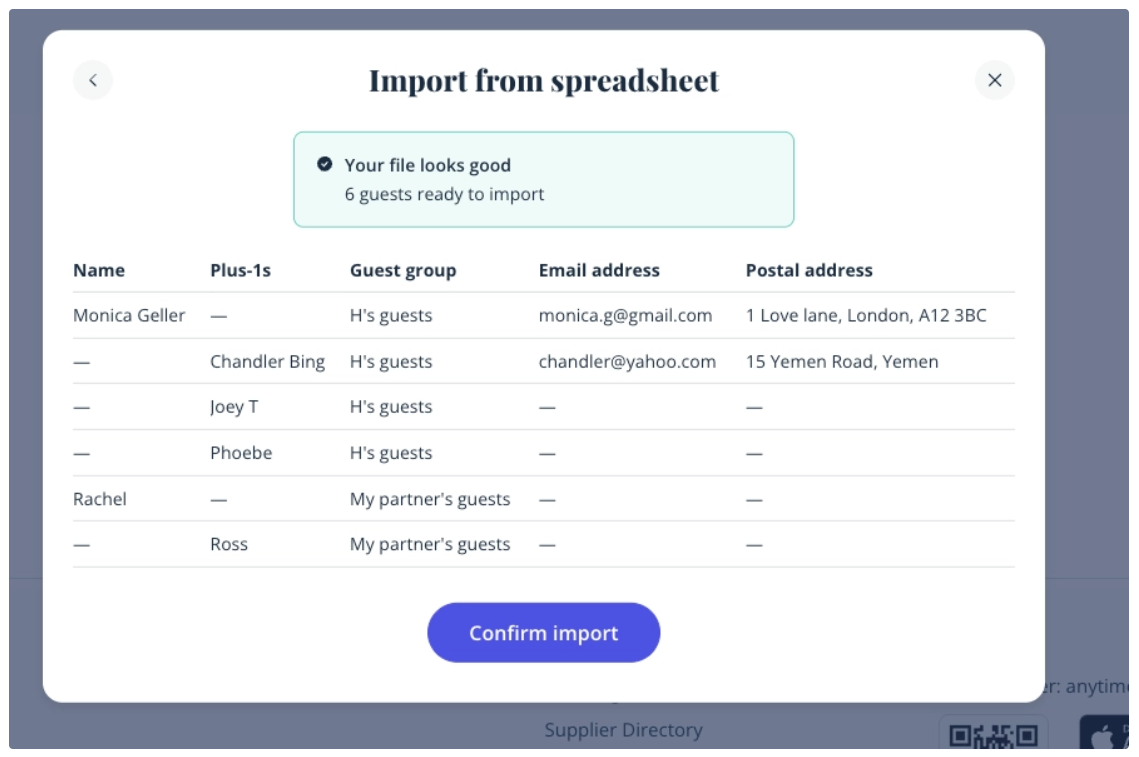Select the Ross plus-one cell
This screenshot has width=1139, height=757.
click(x=229, y=545)
